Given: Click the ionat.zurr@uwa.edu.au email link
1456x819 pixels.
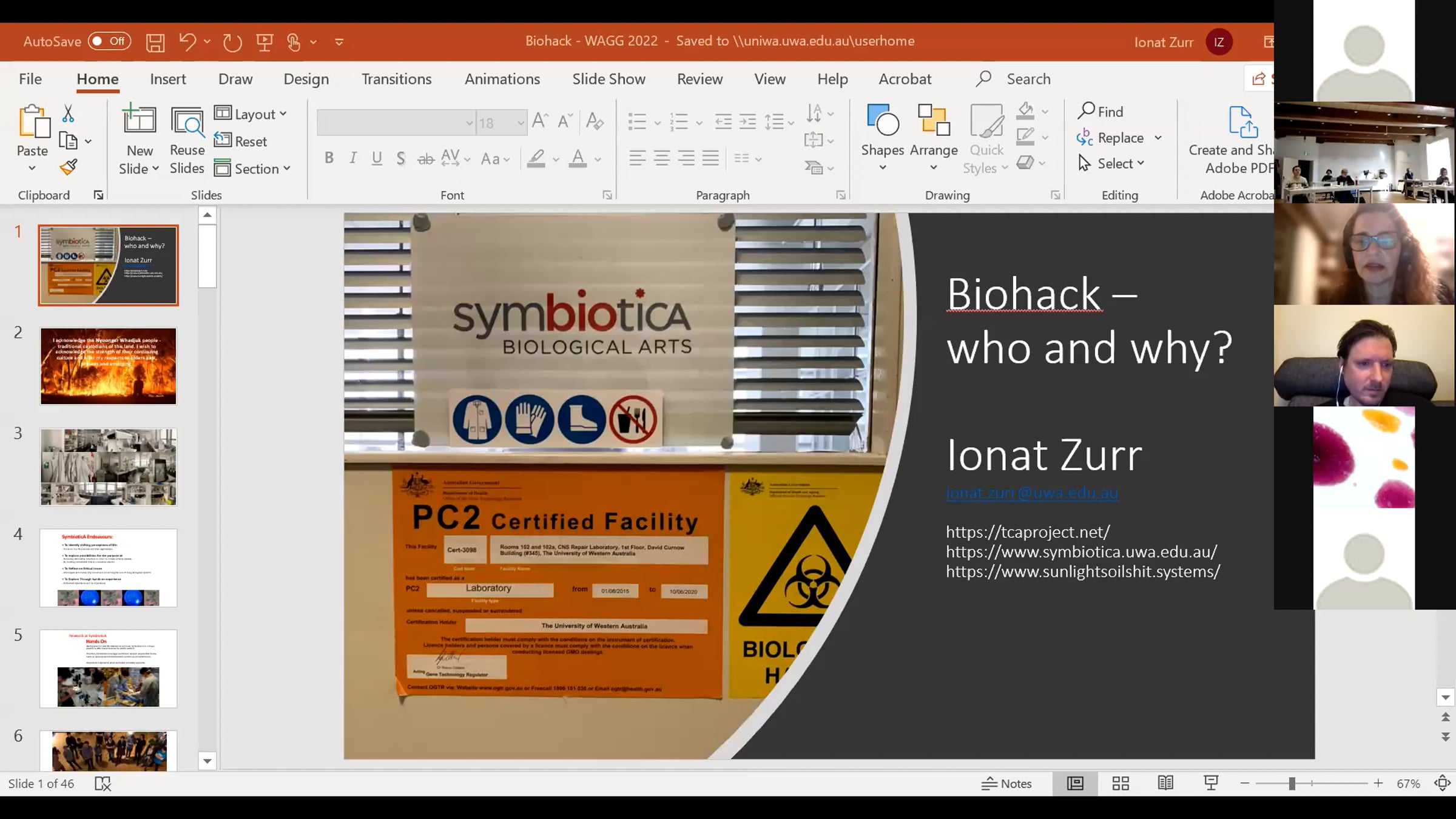Looking at the screenshot, I should click(x=1032, y=493).
